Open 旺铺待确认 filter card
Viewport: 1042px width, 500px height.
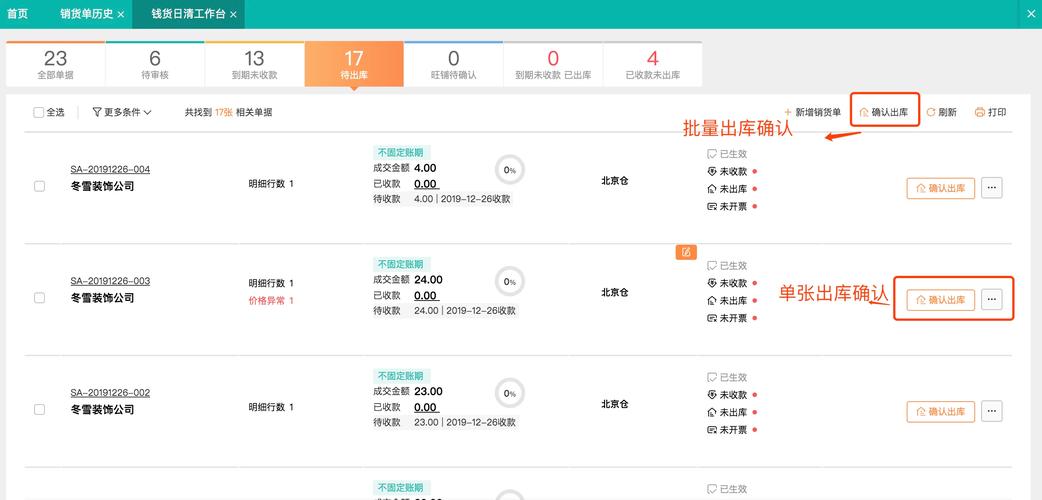(x=453, y=64)
